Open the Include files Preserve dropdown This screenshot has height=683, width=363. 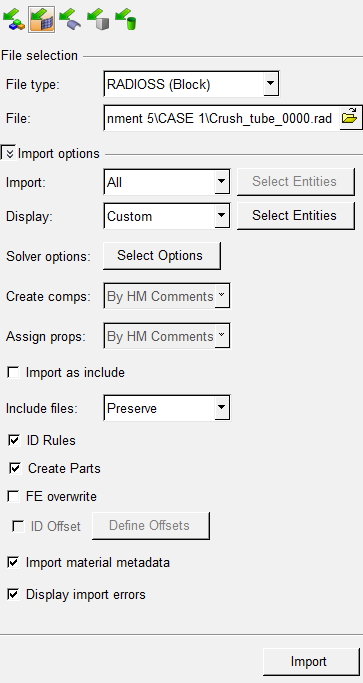tap(221, 408)
